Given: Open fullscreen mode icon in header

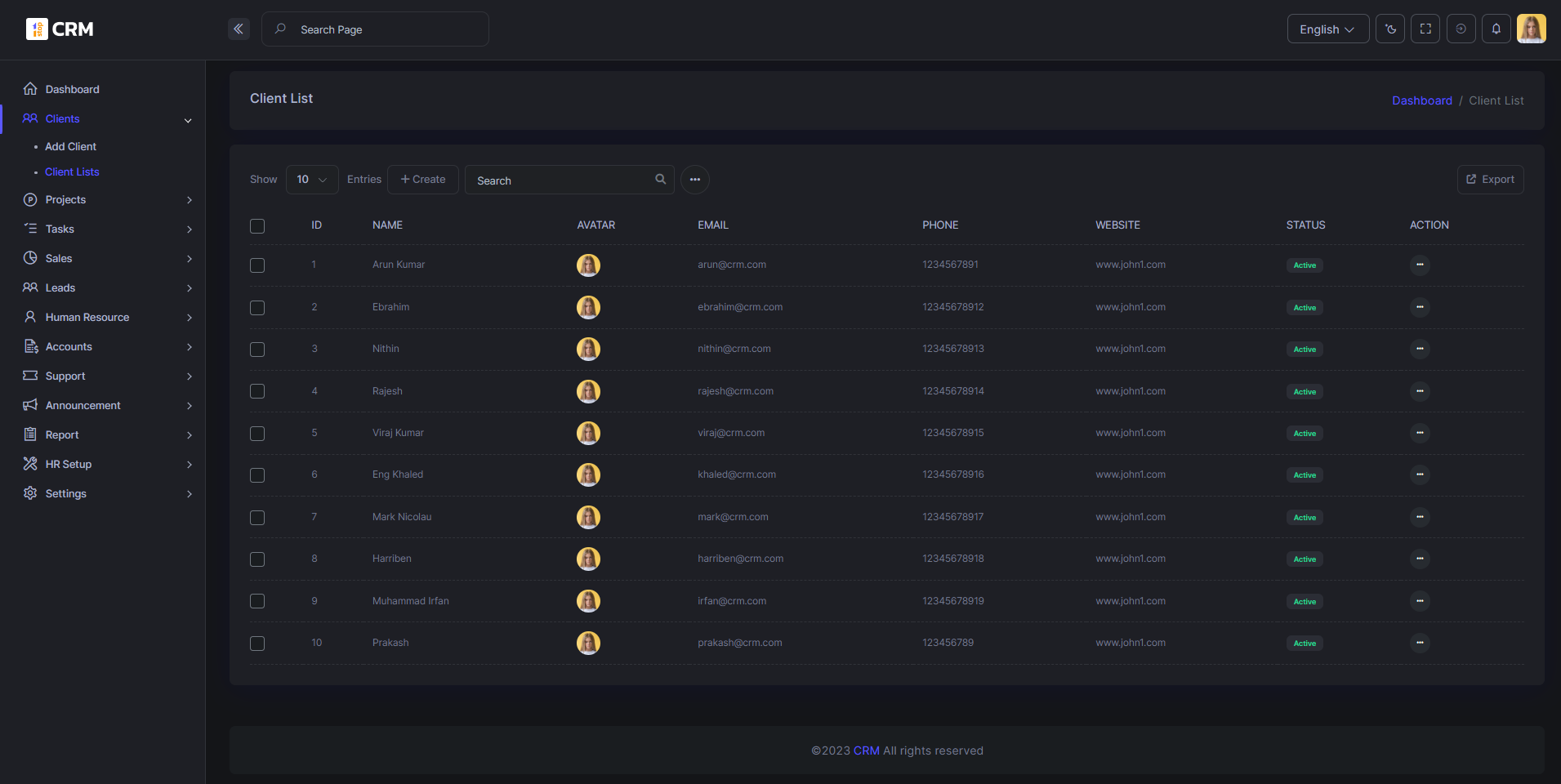Looking at the screenshot, I should click(1425, 29).
